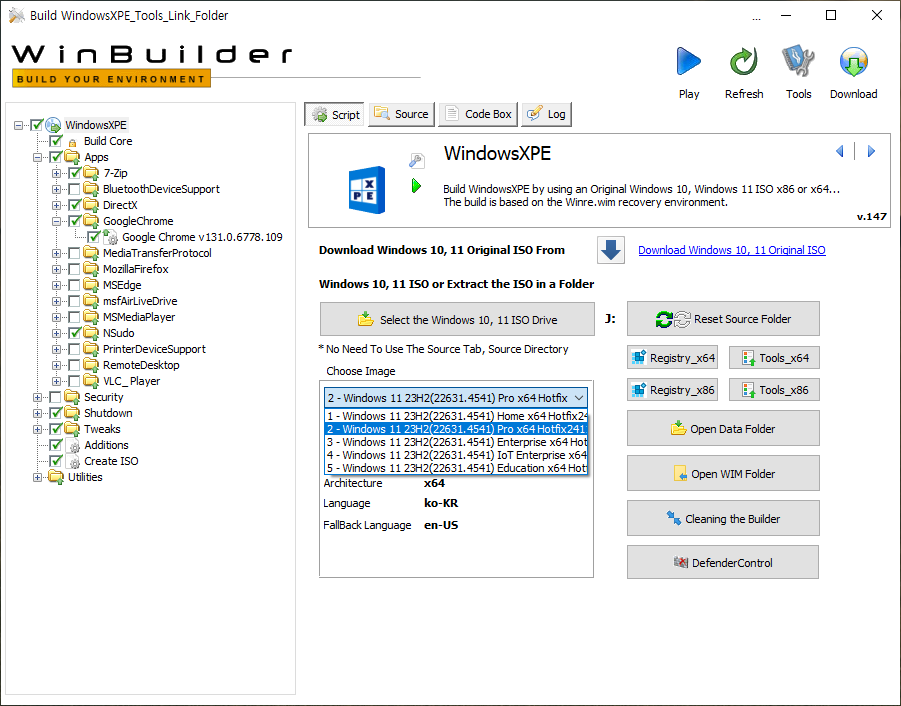The image size is (901, 706).
Task: Enable the MozillaFirefox checkbox
Action: click(74, 269)
